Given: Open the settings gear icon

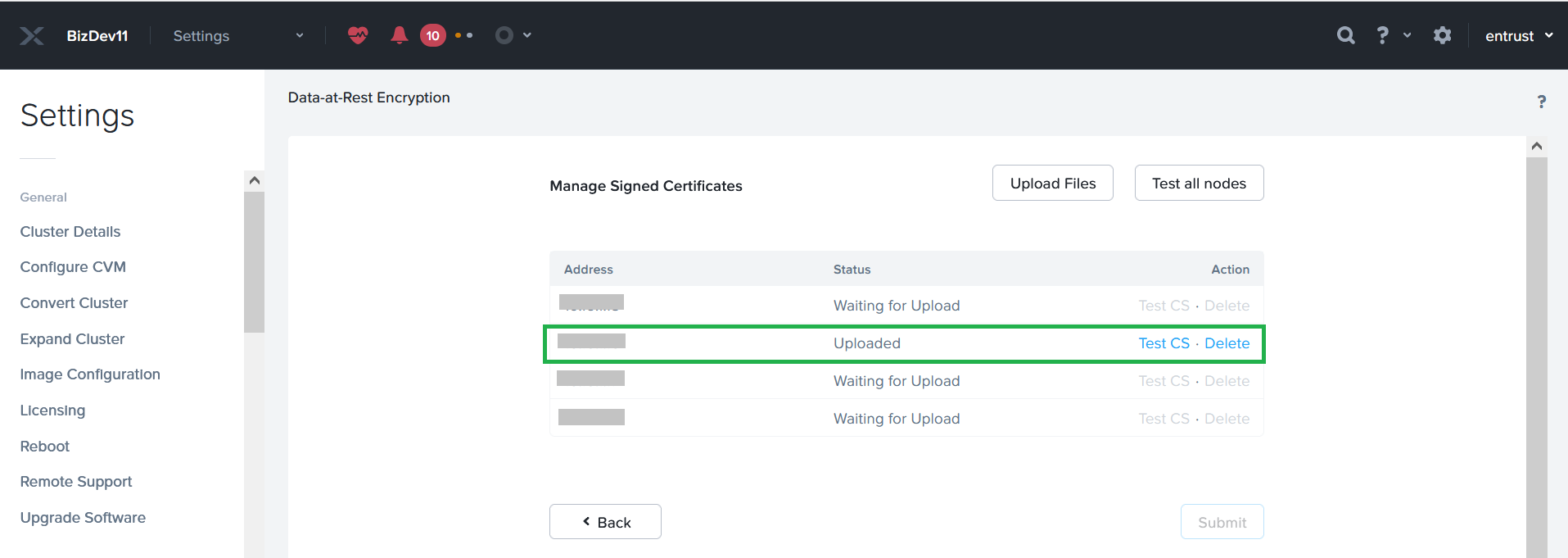Looking at the screenshot, I should pos(1442,35).
